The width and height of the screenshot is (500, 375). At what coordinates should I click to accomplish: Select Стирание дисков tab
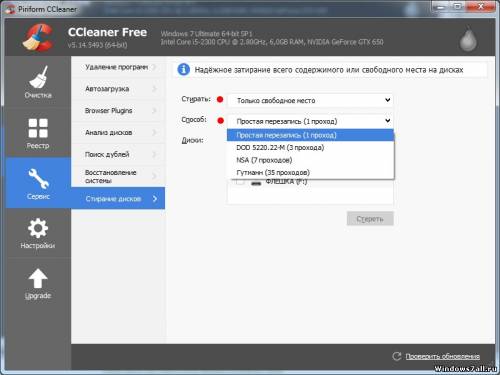tap(118, 198)
